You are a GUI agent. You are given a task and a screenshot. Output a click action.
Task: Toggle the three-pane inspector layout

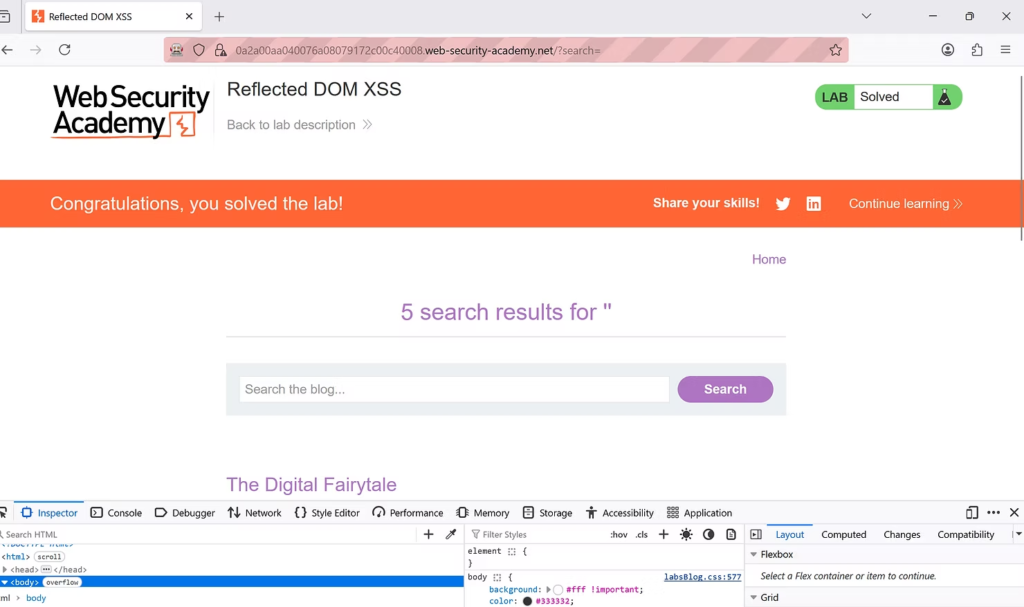pyautogui.click(x=756, y=534)
